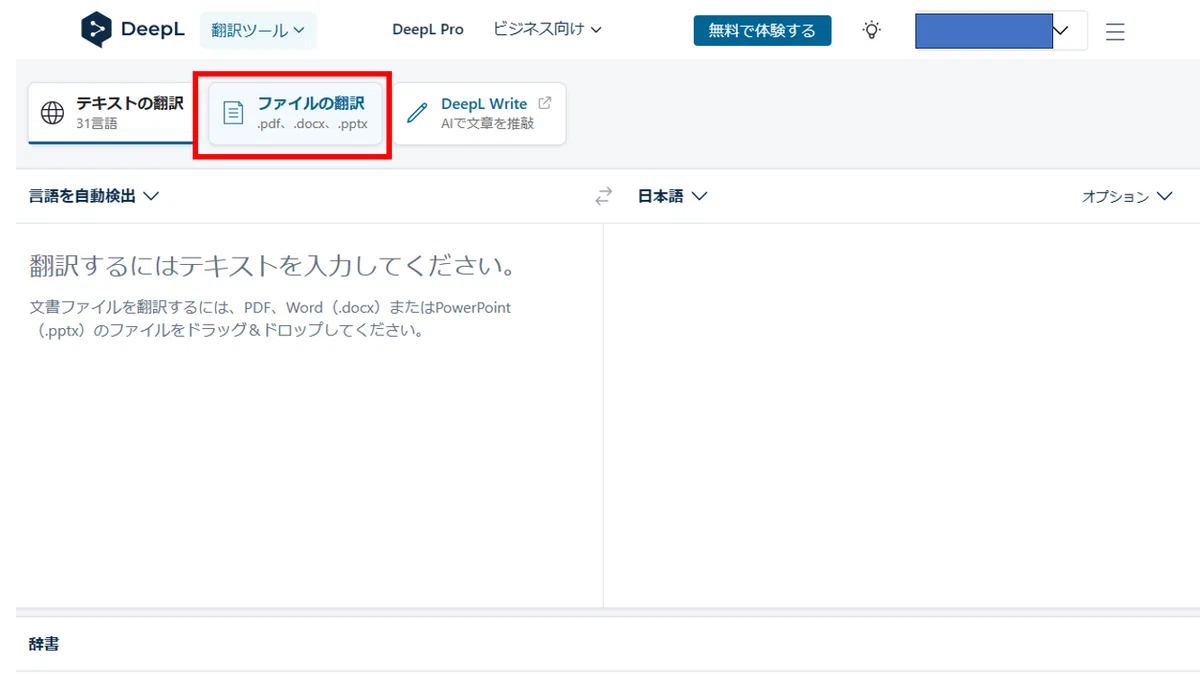Click the translation output panel
Image resolution: width=1200 pixels, height=674 pixels.
901,415
